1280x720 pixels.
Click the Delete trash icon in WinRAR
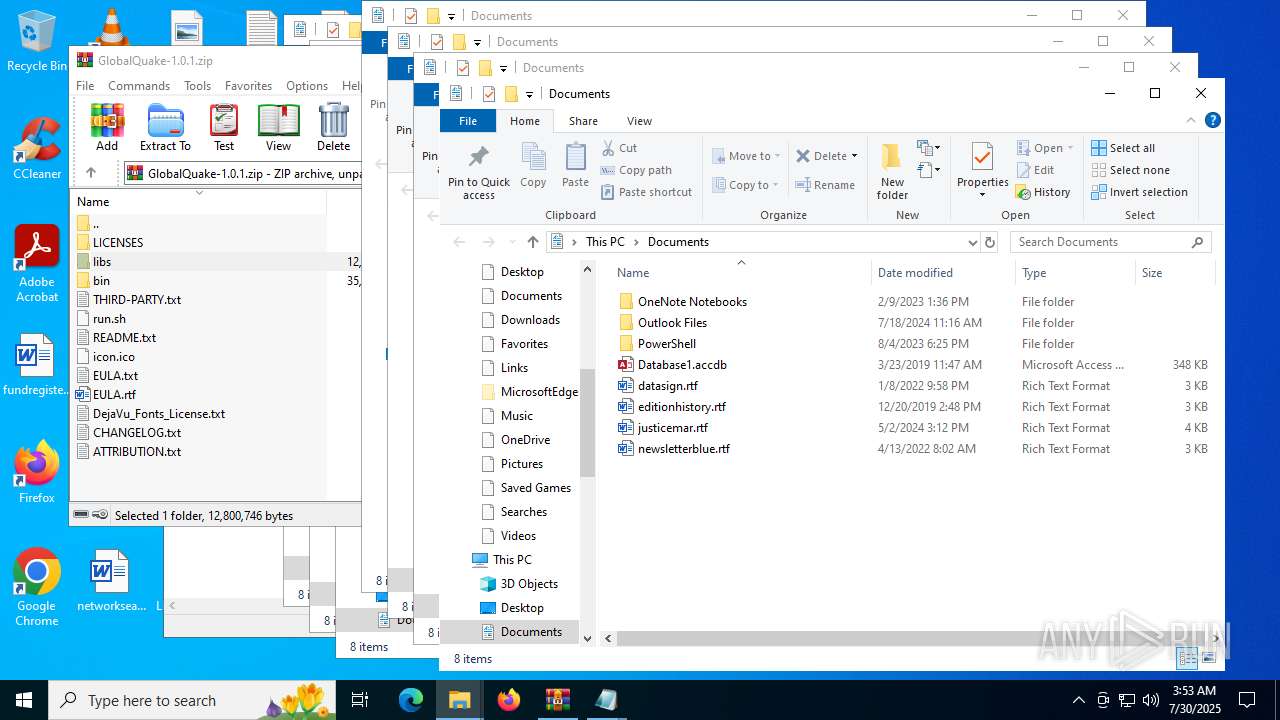point(333,127)
